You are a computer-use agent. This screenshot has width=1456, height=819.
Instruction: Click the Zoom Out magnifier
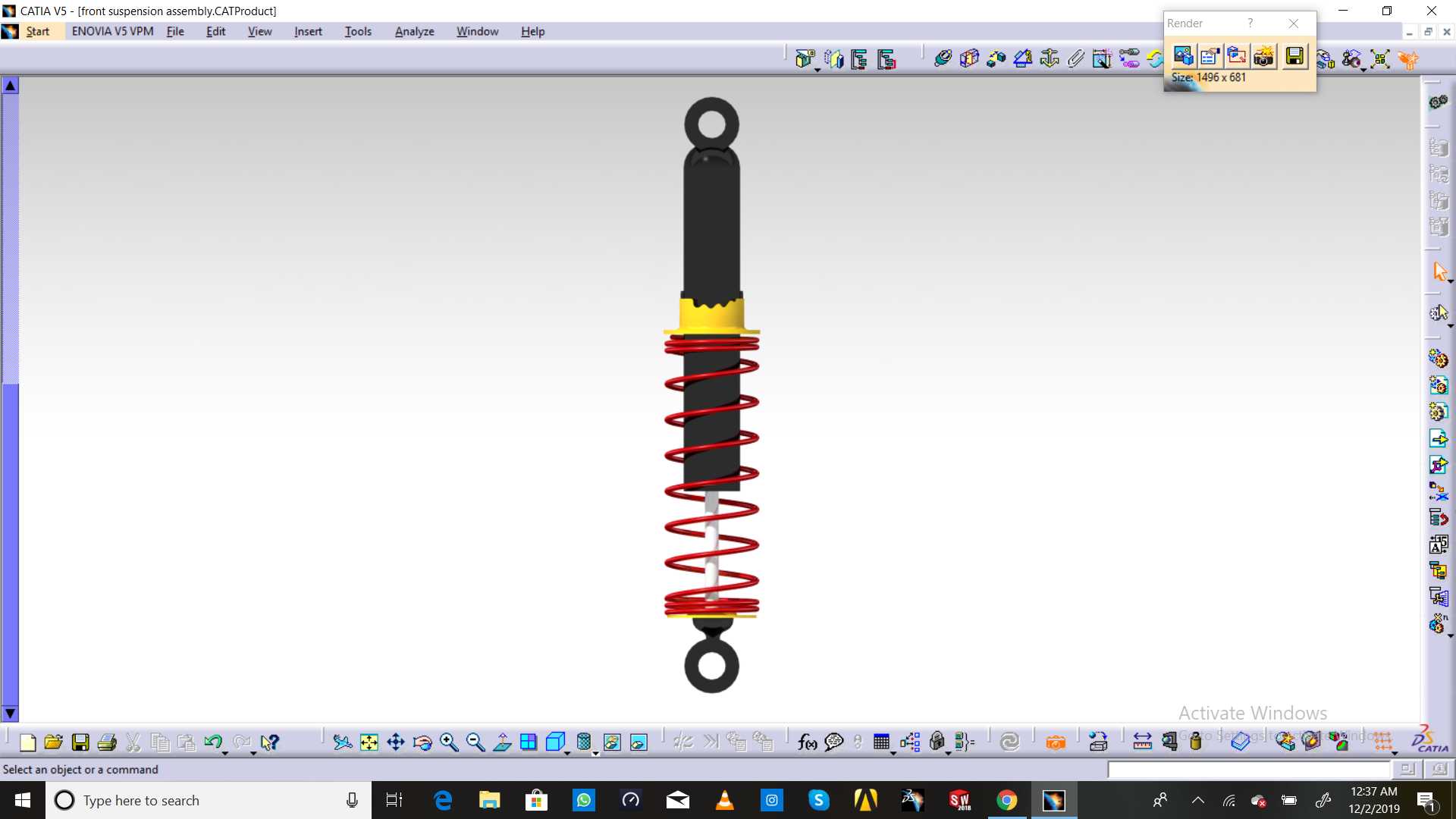(x=475, y=742)
